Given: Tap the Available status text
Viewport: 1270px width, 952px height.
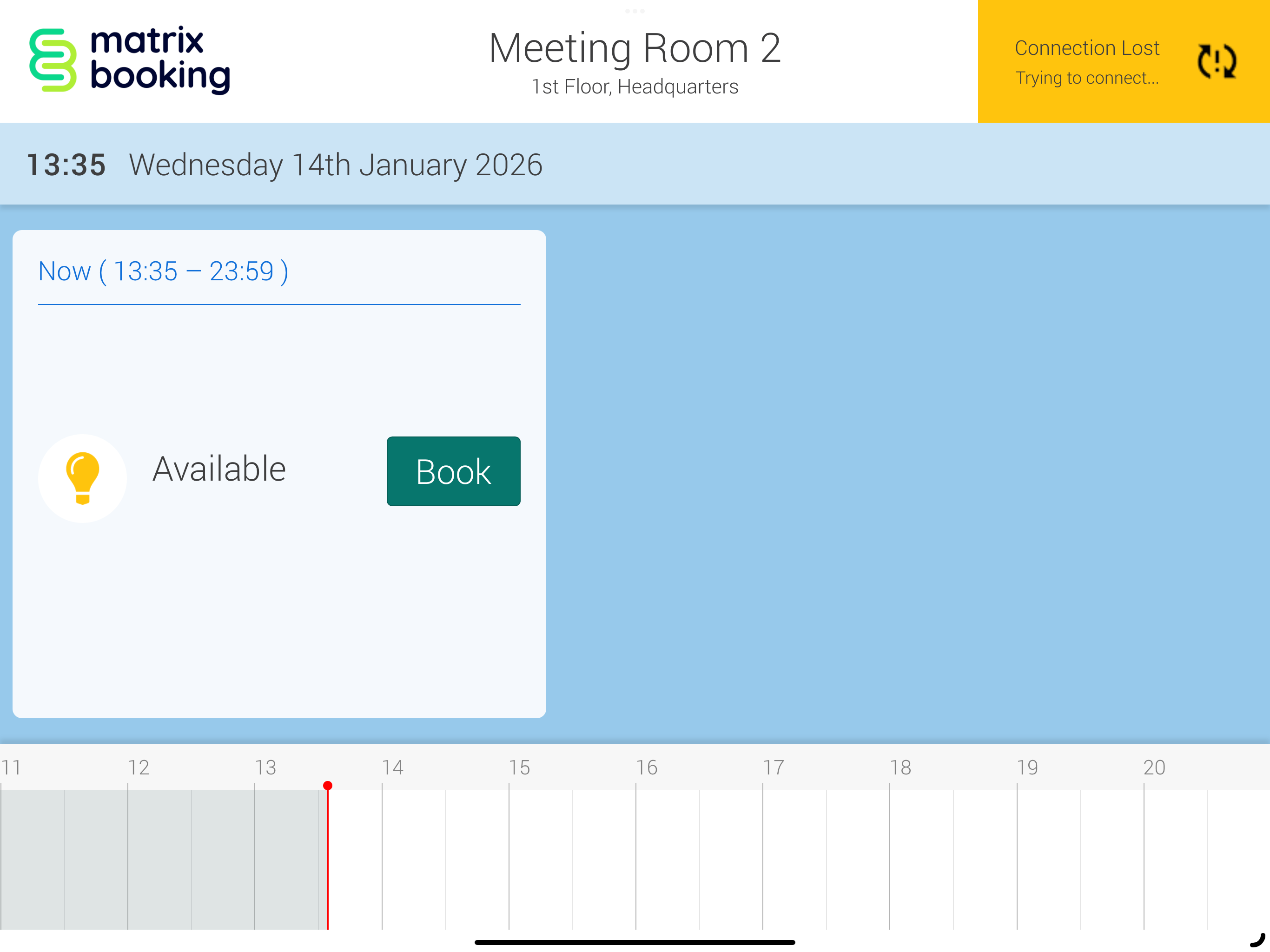Looking at the screenshot, I should tap(219, 469).
